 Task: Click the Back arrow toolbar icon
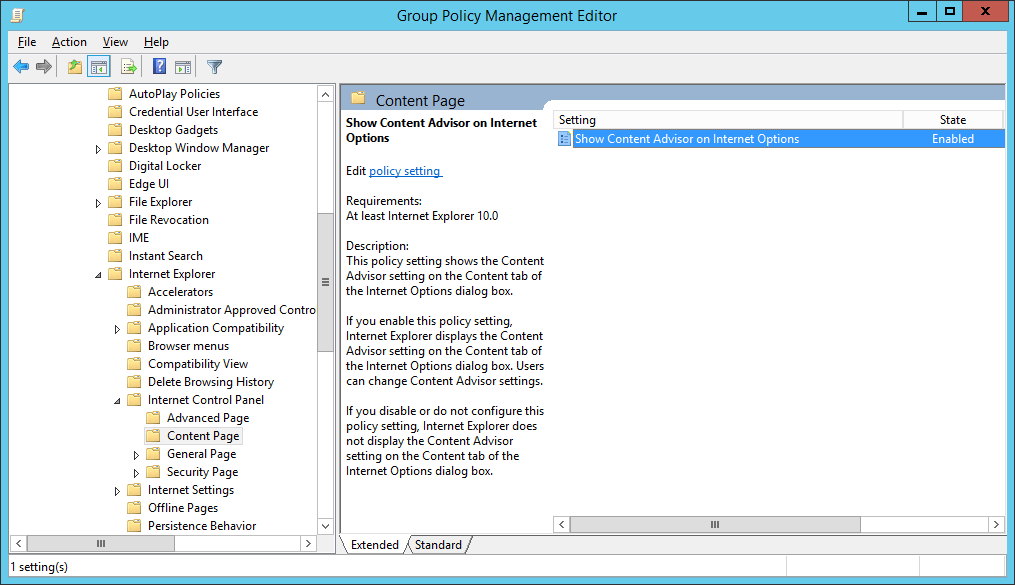click(x=21, y=67)
